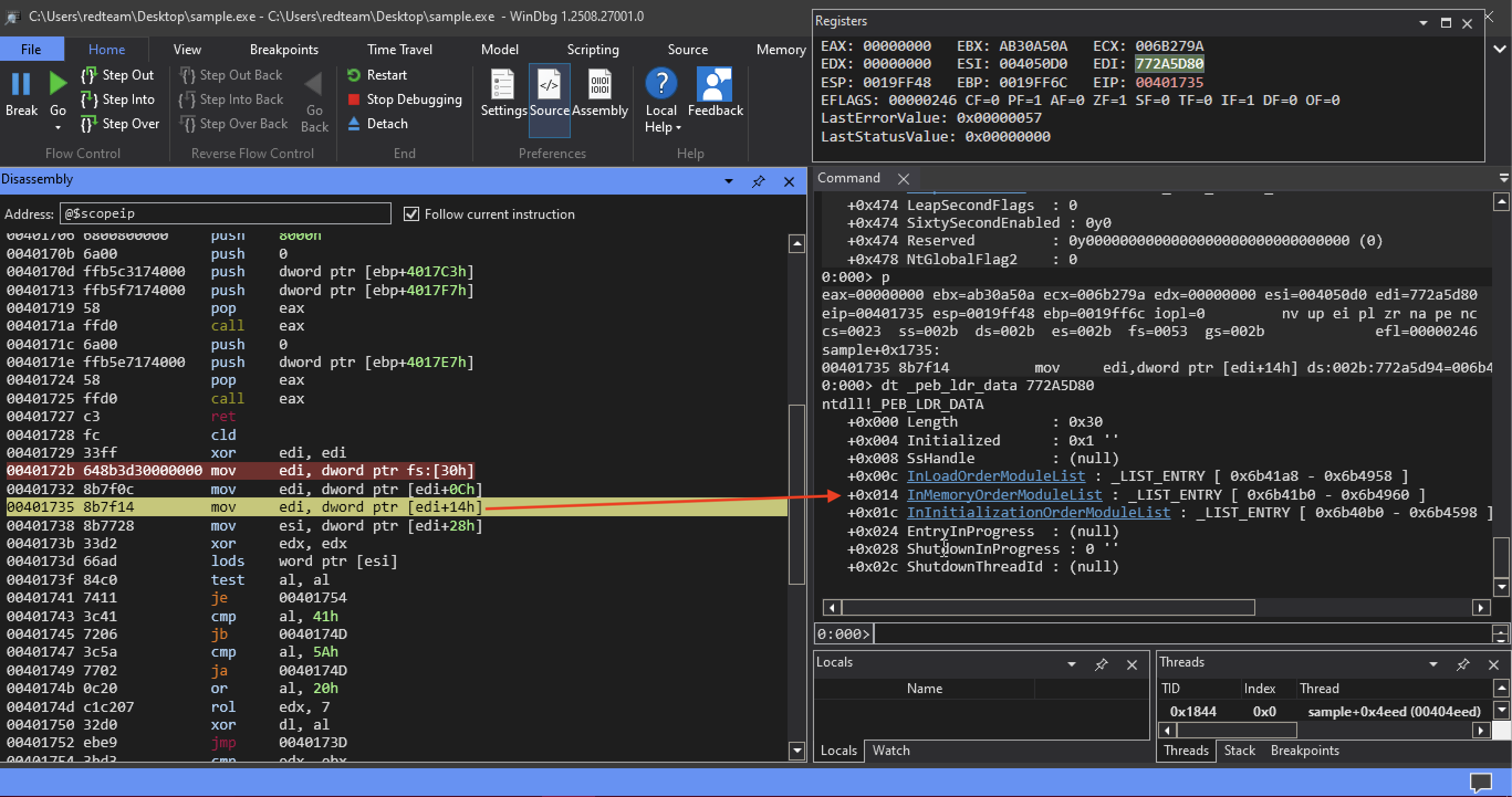
Task: Switch to the Stack tab
Action: point(1239,750)
